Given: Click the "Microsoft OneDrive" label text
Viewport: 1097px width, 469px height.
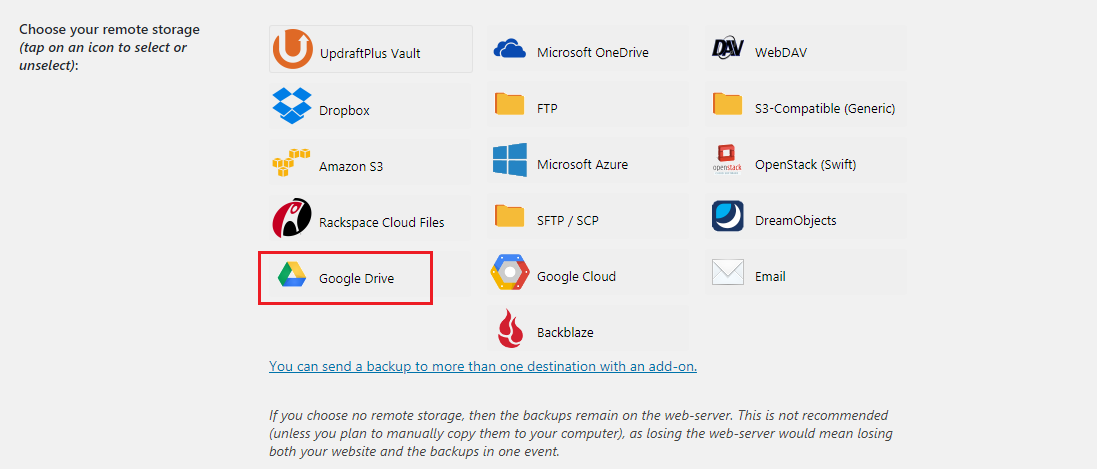Looking at the screenshot, I should (x=593, y=52).
